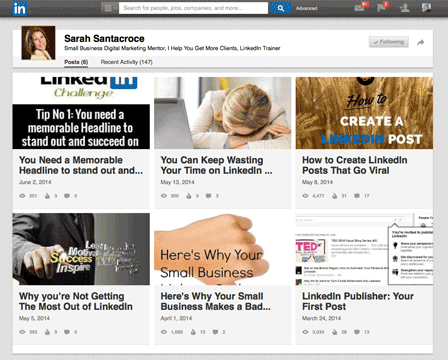Click views eye icon on April 1 post
Screen dimensions: 448x360
pyautogui.click(x=164, y=332)
